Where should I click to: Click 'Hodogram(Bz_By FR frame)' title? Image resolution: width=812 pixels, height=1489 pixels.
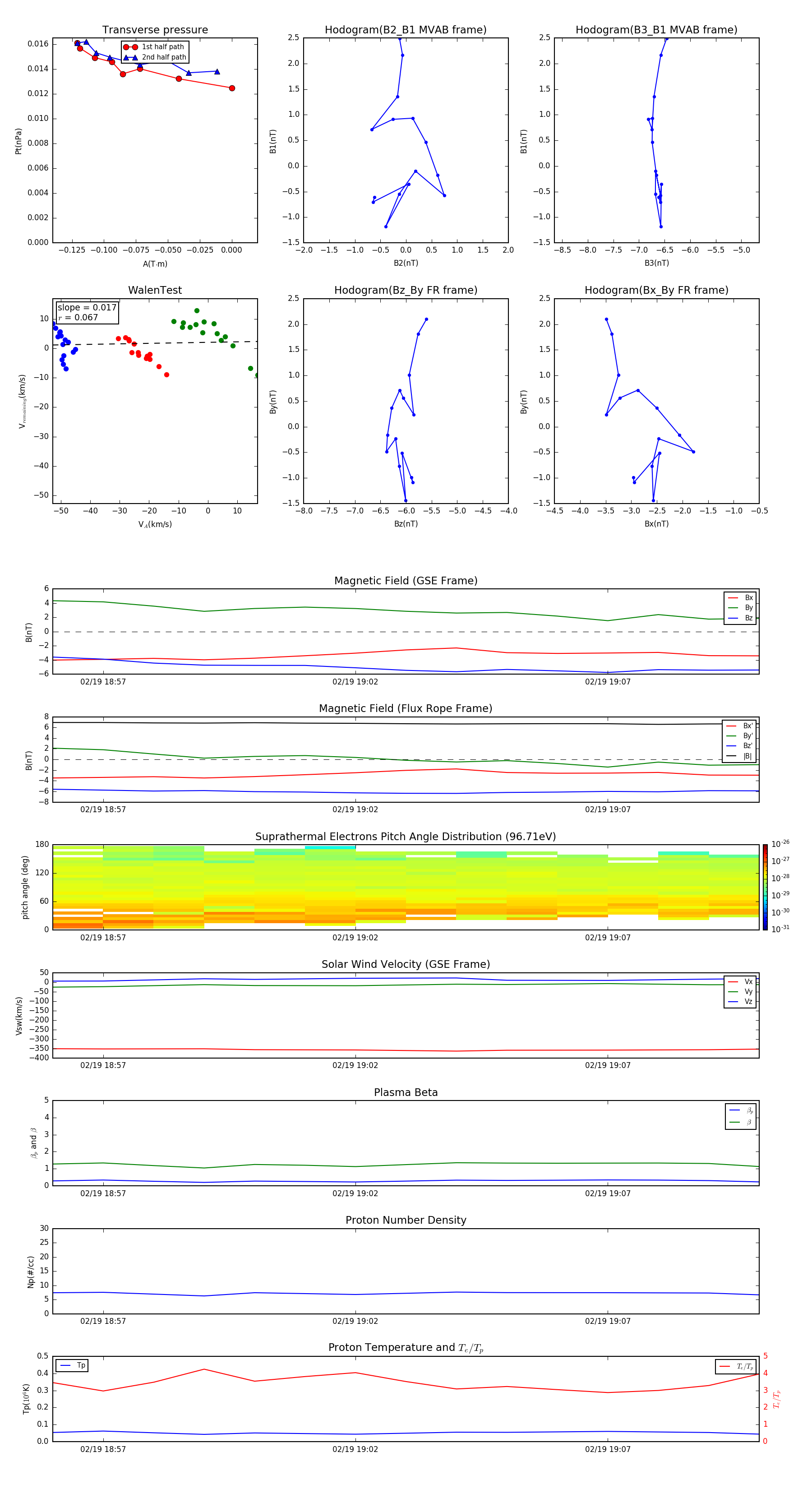click(406, 290)
